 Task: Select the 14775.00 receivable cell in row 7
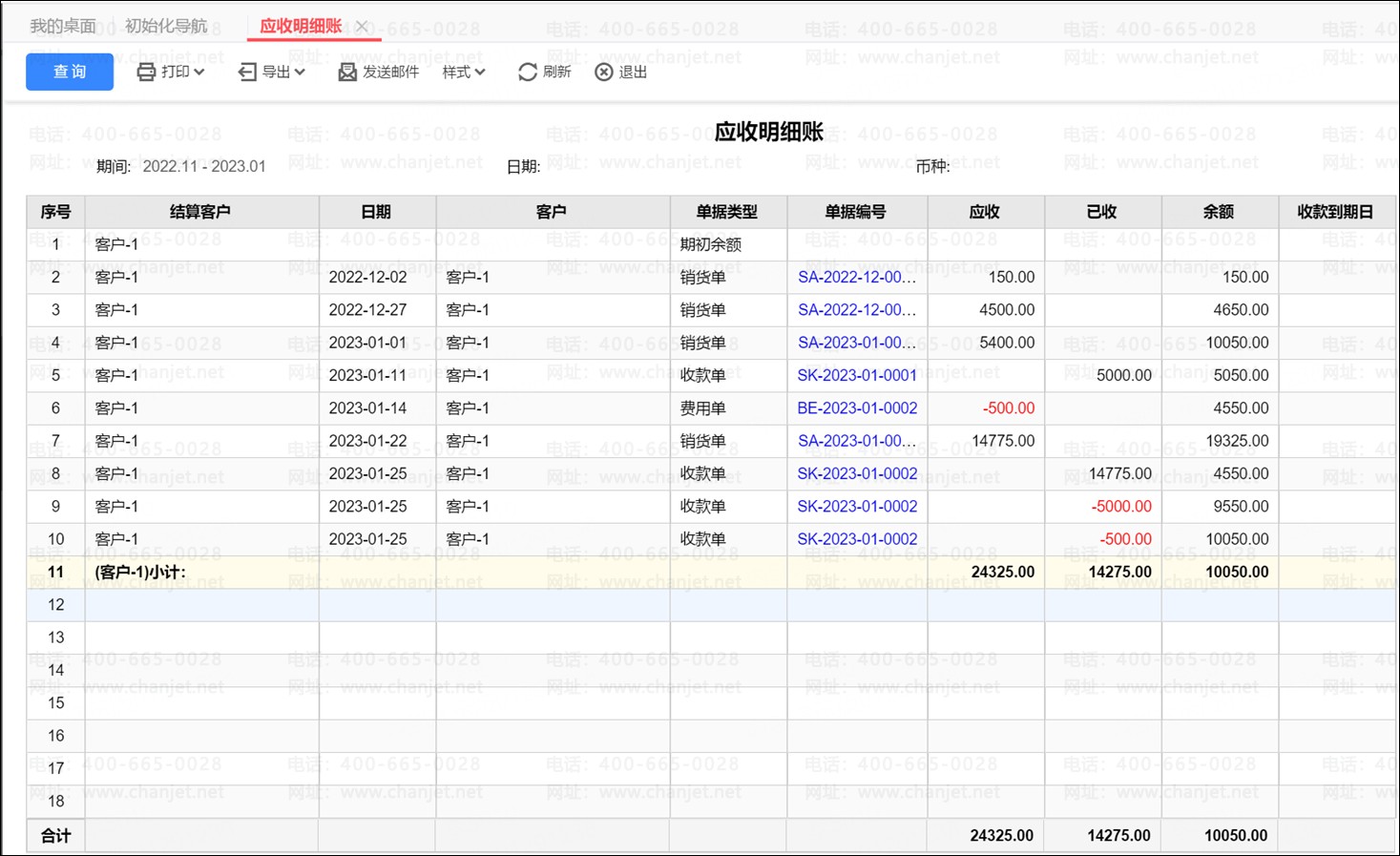(985, 441)
